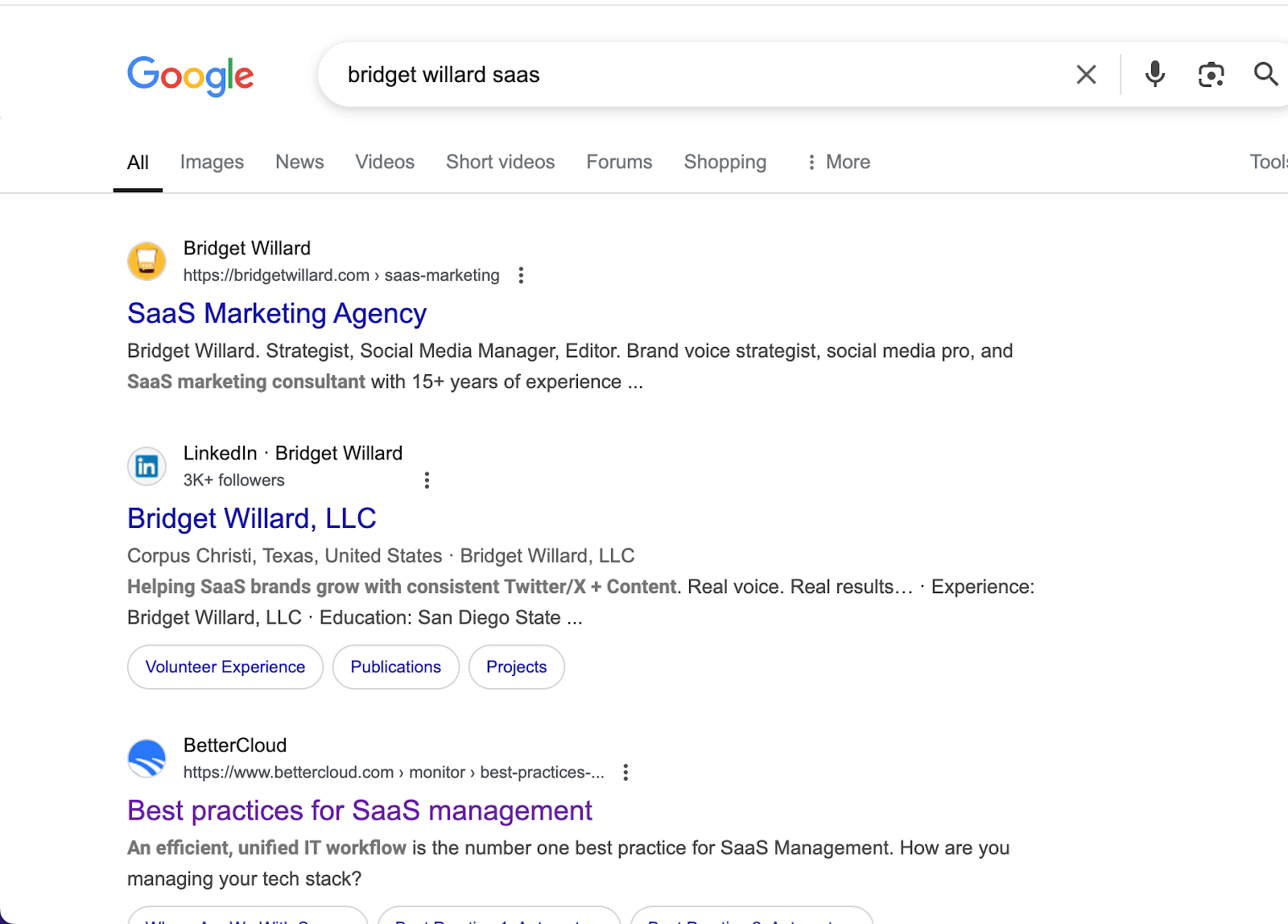Open options menu for bridgetwillard.com result
Screen dimensions: 1288x924
click(521, 275)
